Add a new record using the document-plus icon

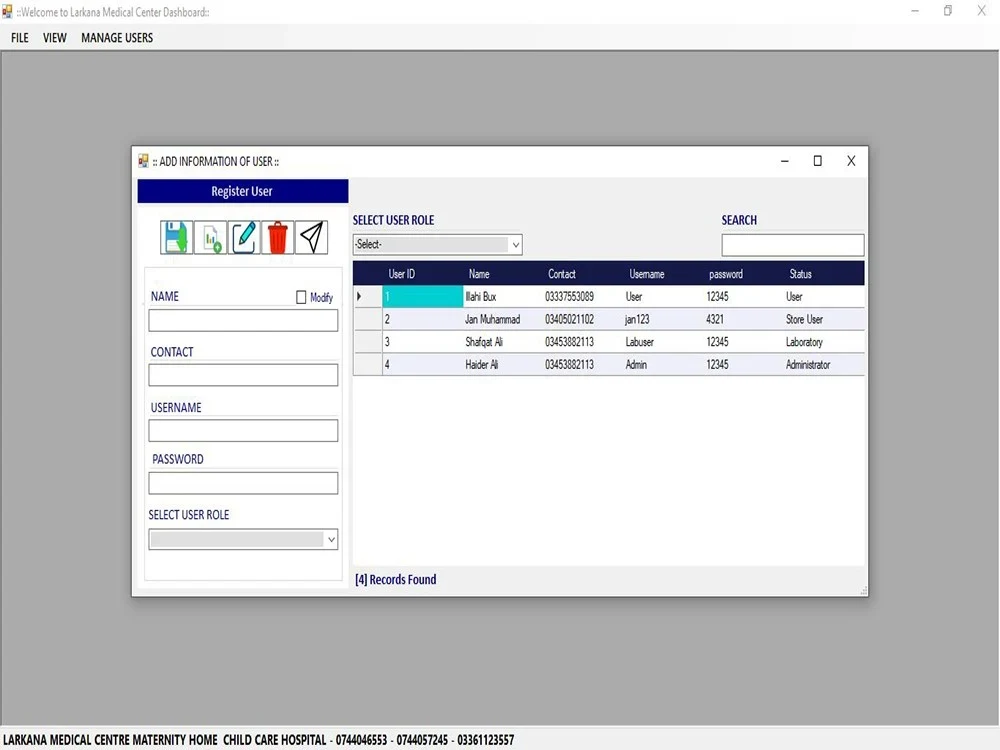[x=210, y=237]
